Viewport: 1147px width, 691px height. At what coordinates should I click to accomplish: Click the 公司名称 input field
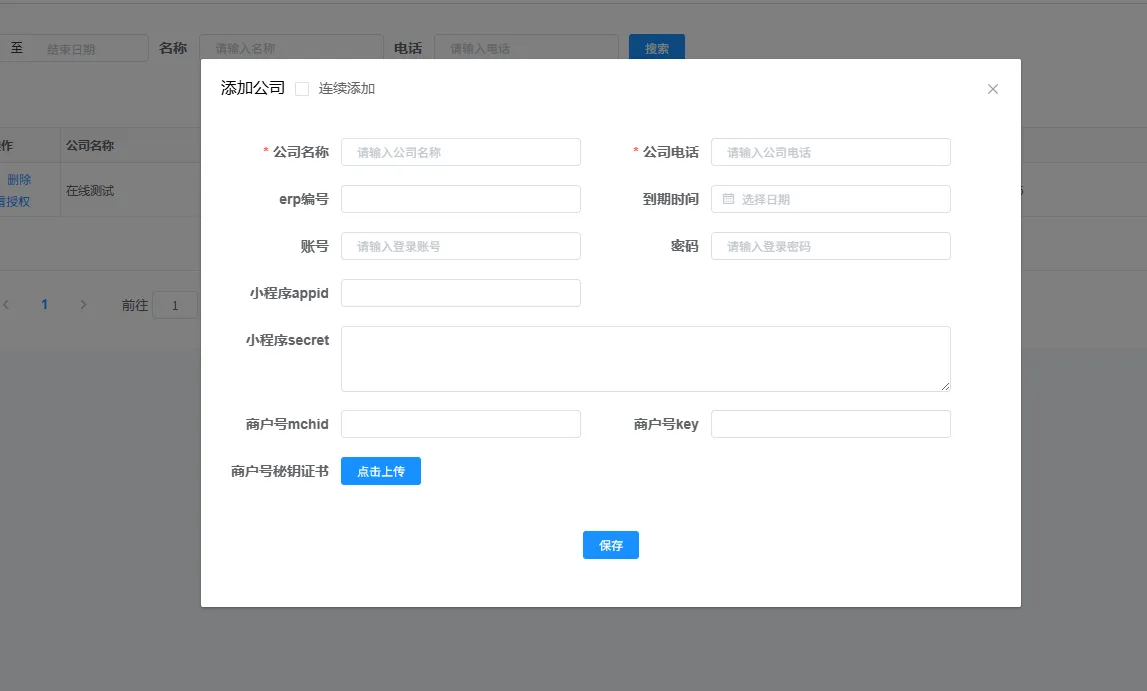click(460, 152)
